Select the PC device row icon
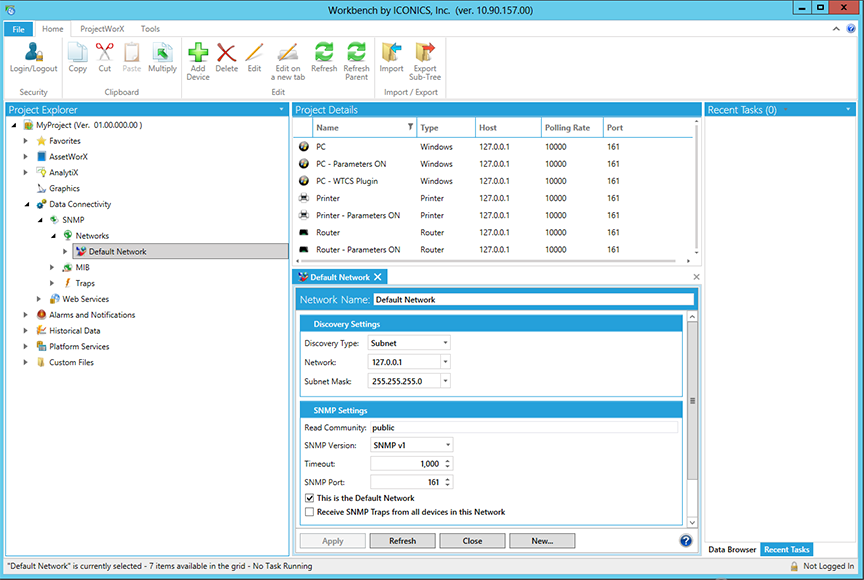The image size is (864, 580). 304,147
